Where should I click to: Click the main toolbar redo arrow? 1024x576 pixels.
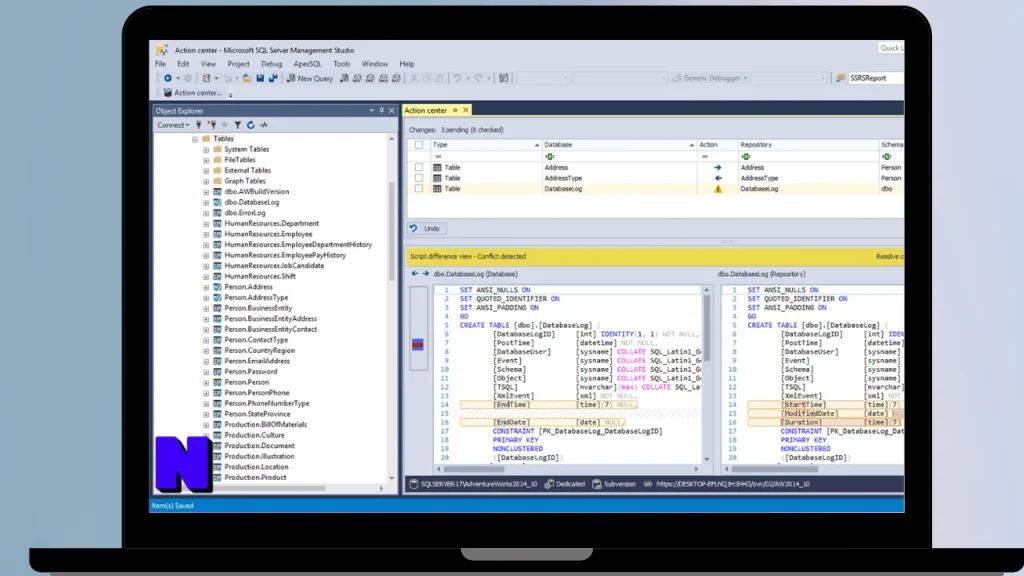tap(478, 78)
